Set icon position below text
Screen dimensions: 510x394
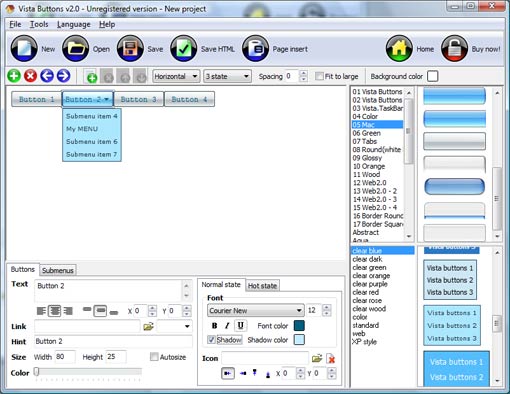pyautogui.click(x=268, y=374)
